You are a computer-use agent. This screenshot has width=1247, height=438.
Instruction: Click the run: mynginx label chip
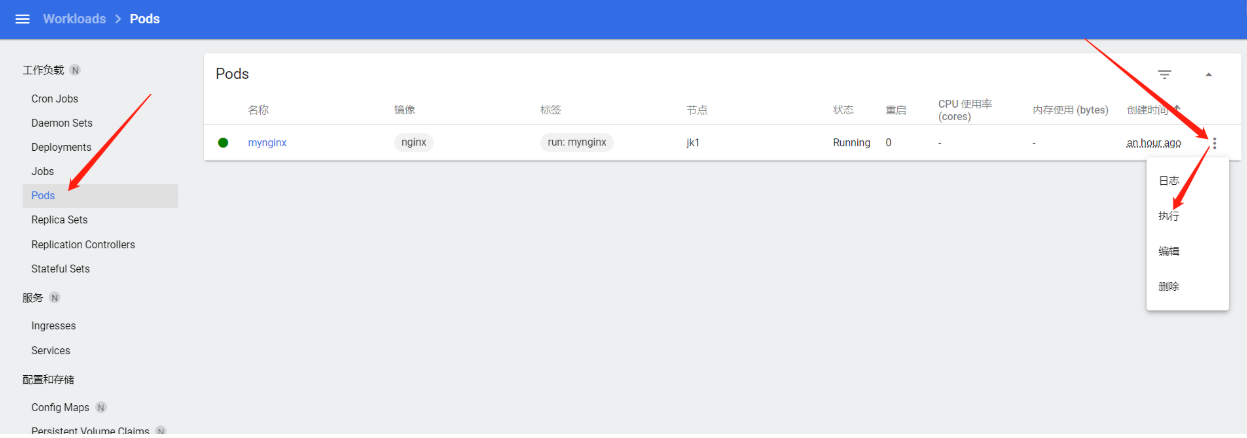[x=577, y=143]
